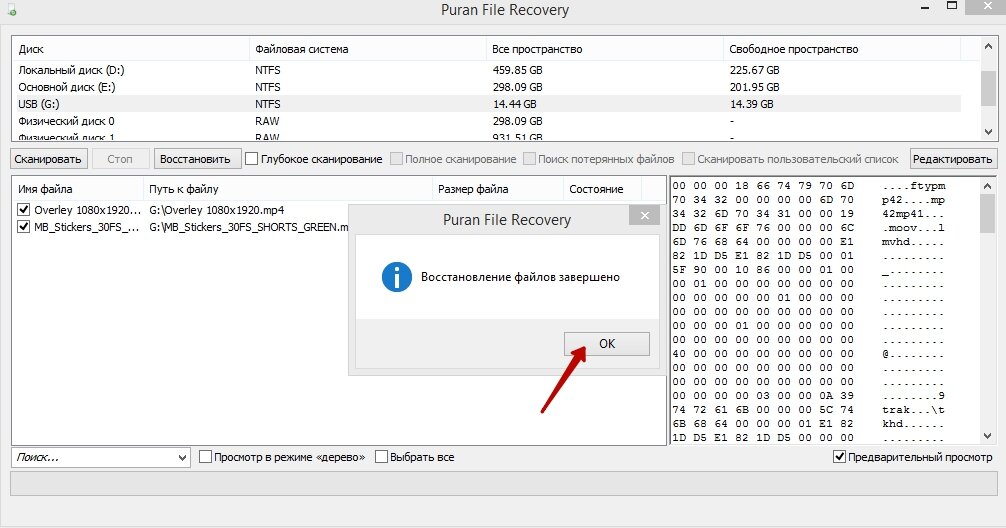
Task: Sort by Файловая система column header
Action: tap(368, 49)
